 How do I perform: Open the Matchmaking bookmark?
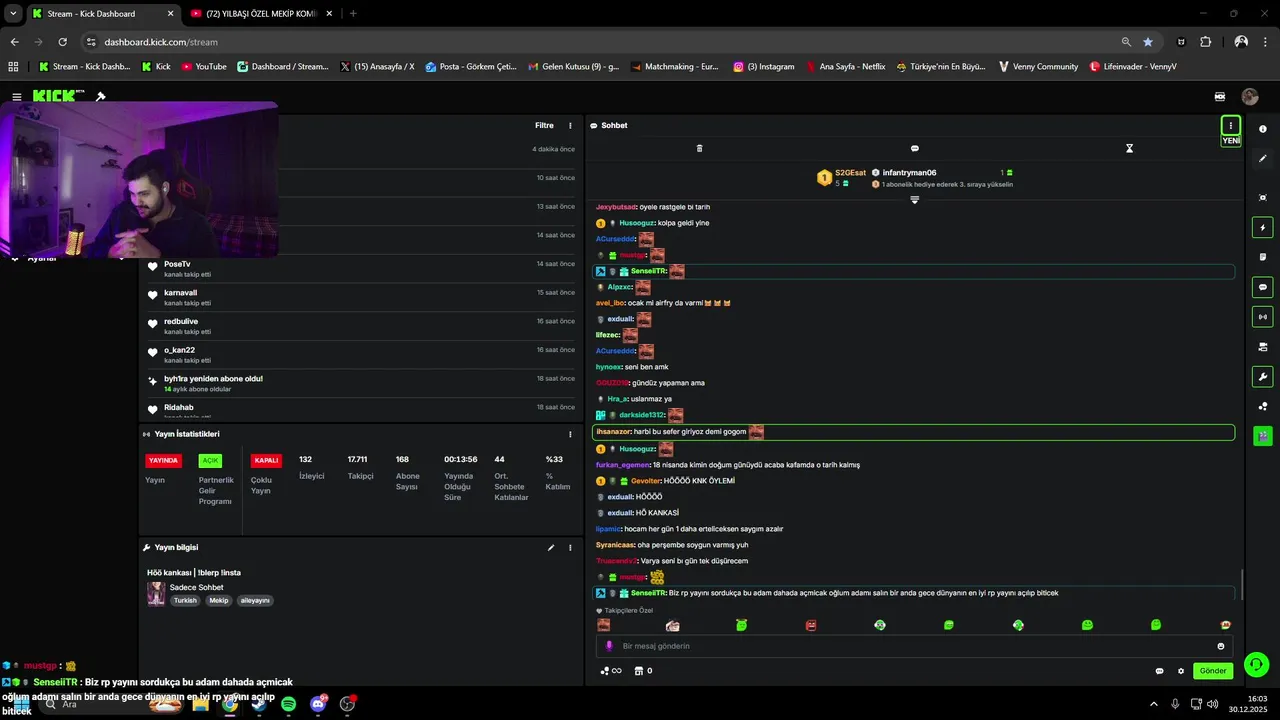[x=675, y=67]
